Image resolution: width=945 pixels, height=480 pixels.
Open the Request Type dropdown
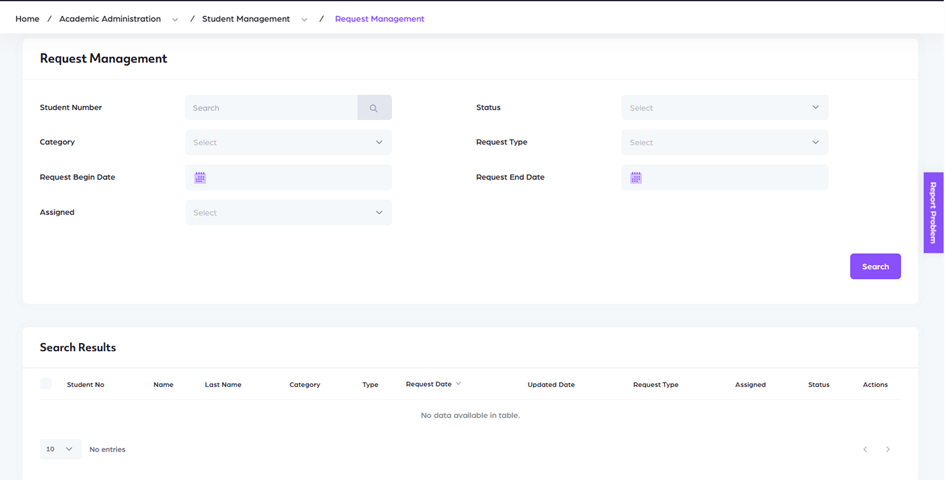click(x=724, y=143)
